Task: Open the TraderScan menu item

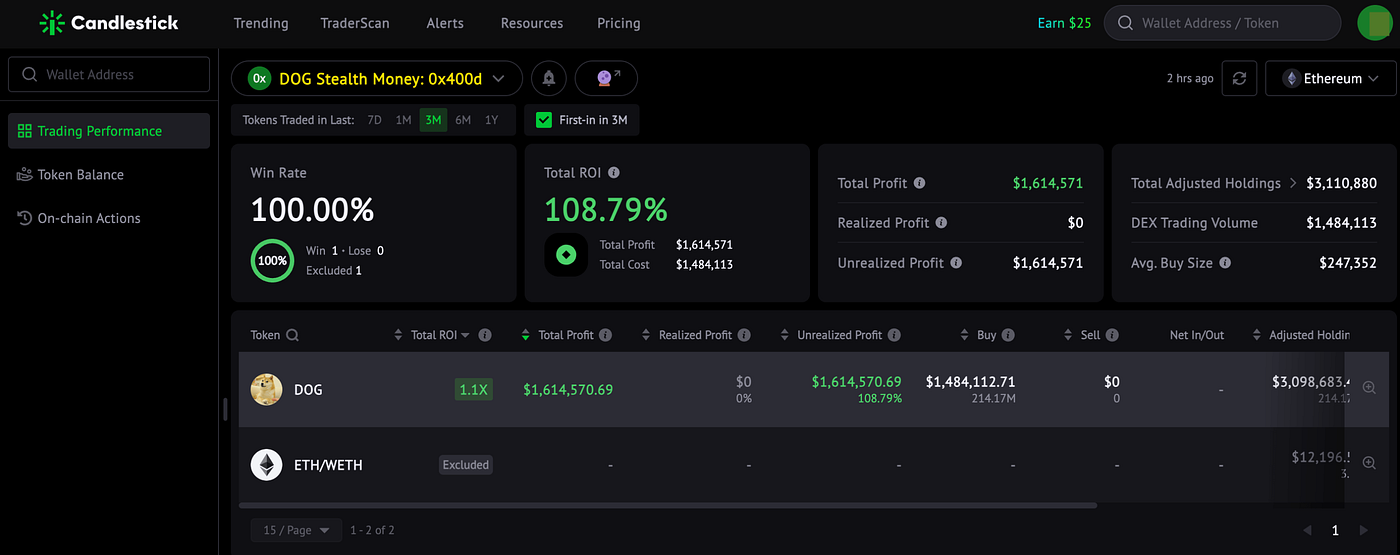Action: [x=355, y=23]
